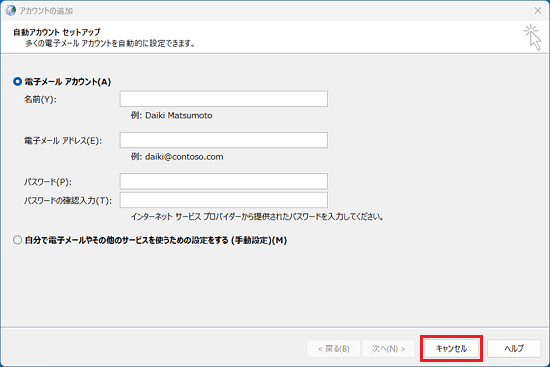550x367 pixels.
Task: Click the キャンセル button
Action: coord(451,348)
